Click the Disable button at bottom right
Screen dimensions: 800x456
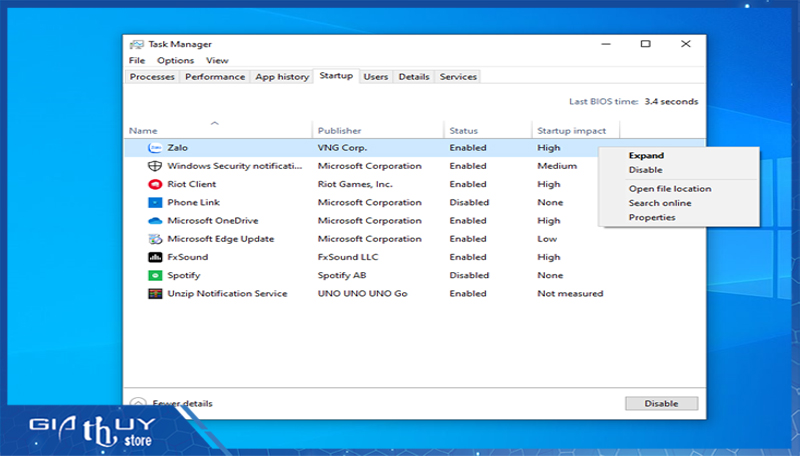coord(661,403)
